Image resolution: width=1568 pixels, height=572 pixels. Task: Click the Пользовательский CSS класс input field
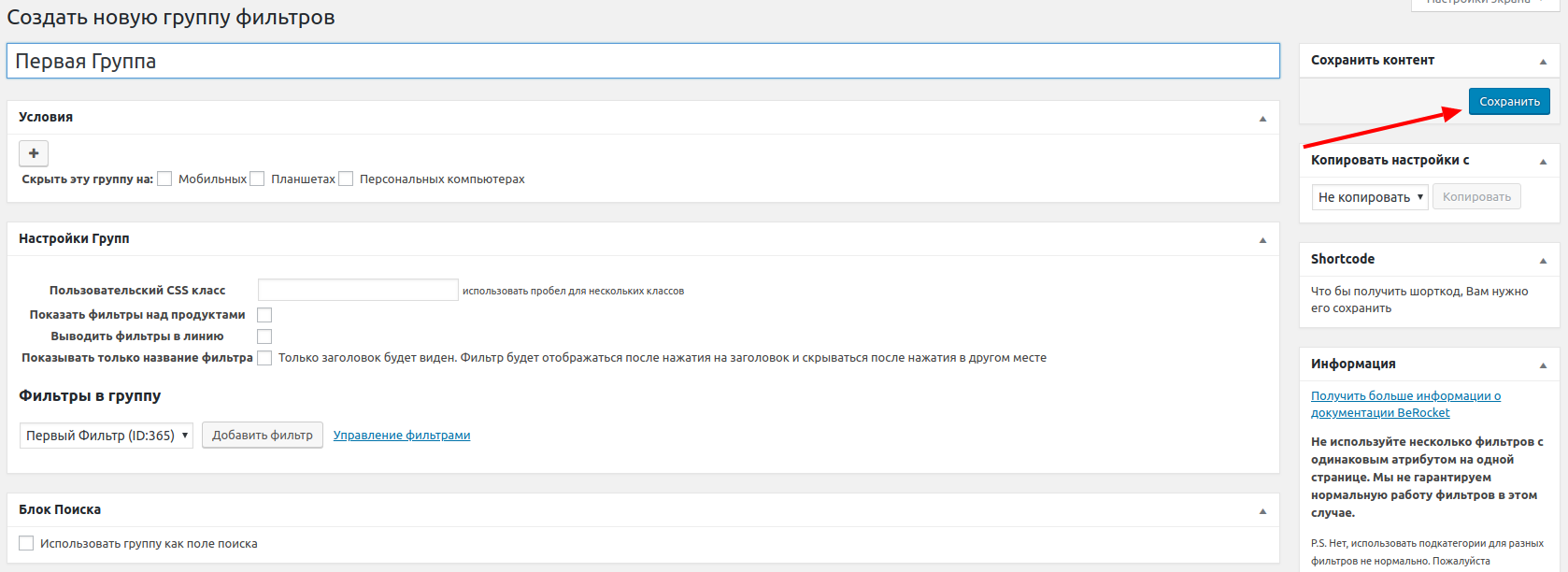(358, 290)
